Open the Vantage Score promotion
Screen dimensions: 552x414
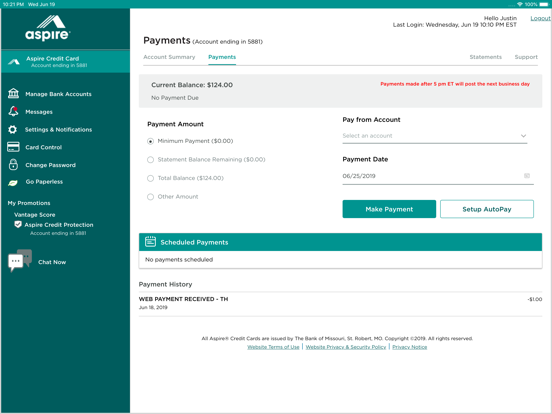click(34, 215)
